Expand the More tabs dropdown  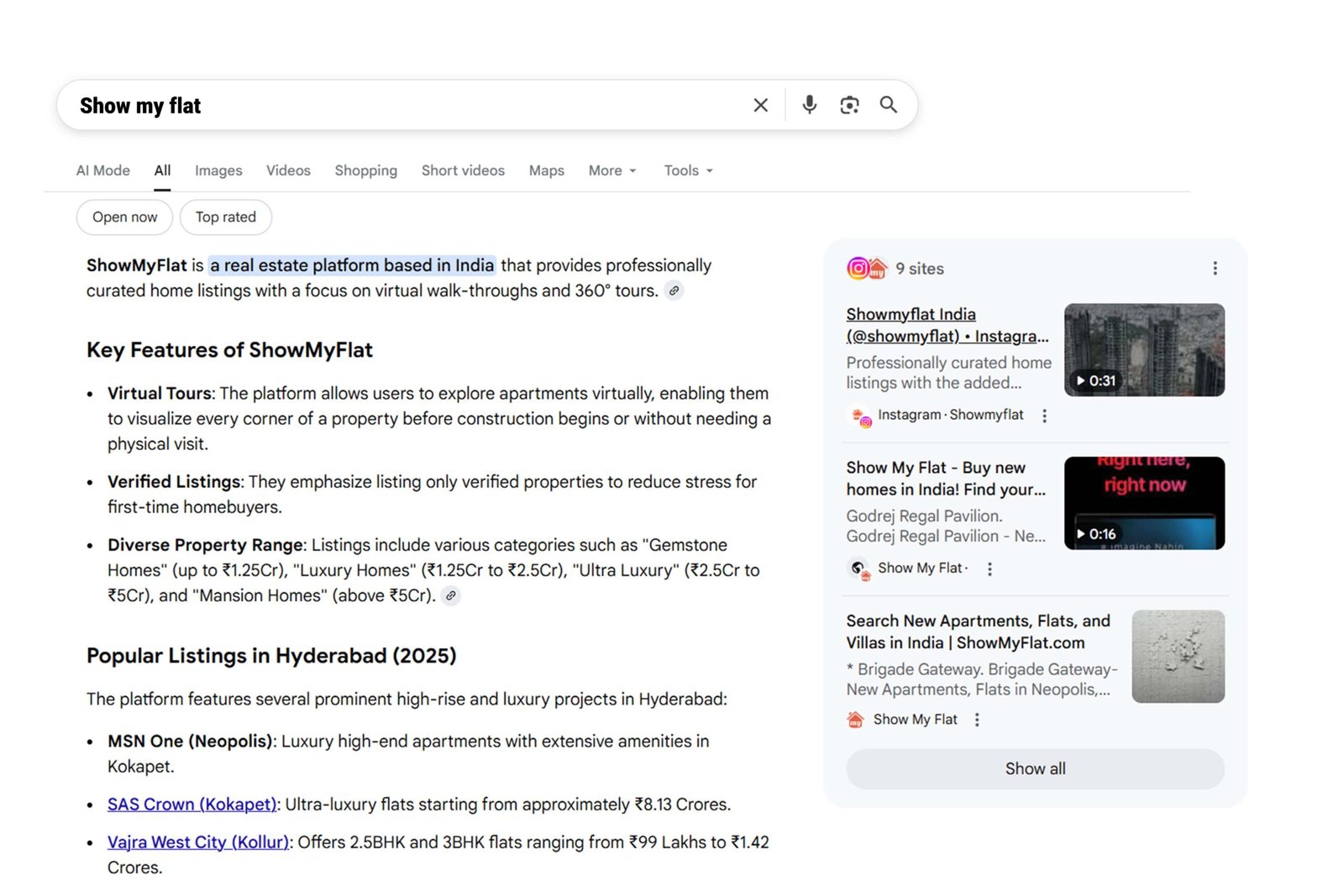click(x=612, y=170)
